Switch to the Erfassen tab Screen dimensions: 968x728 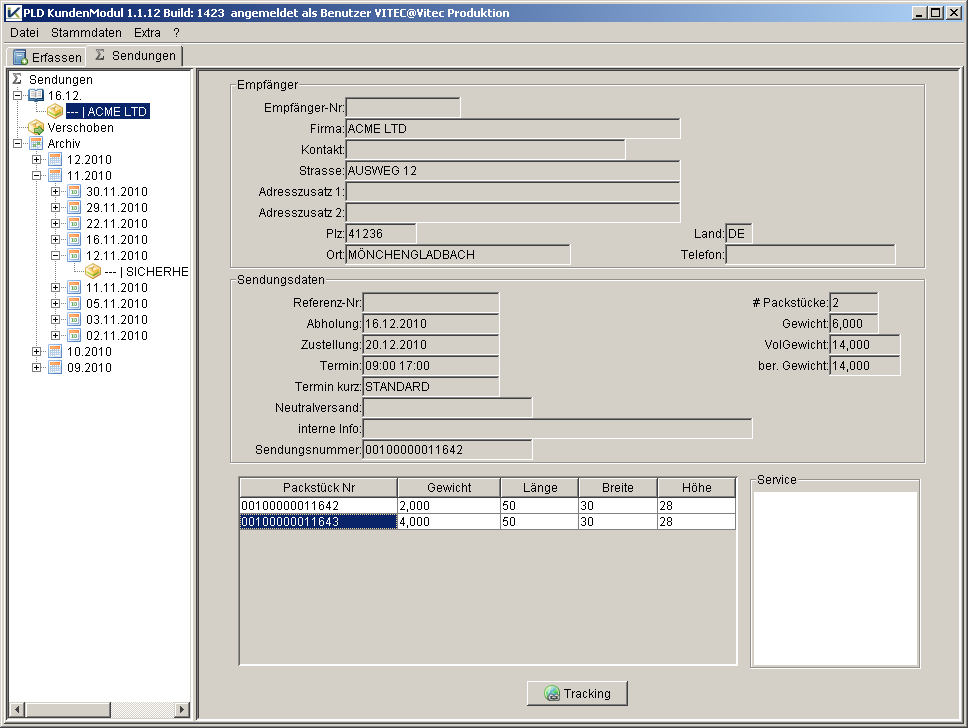46,57
